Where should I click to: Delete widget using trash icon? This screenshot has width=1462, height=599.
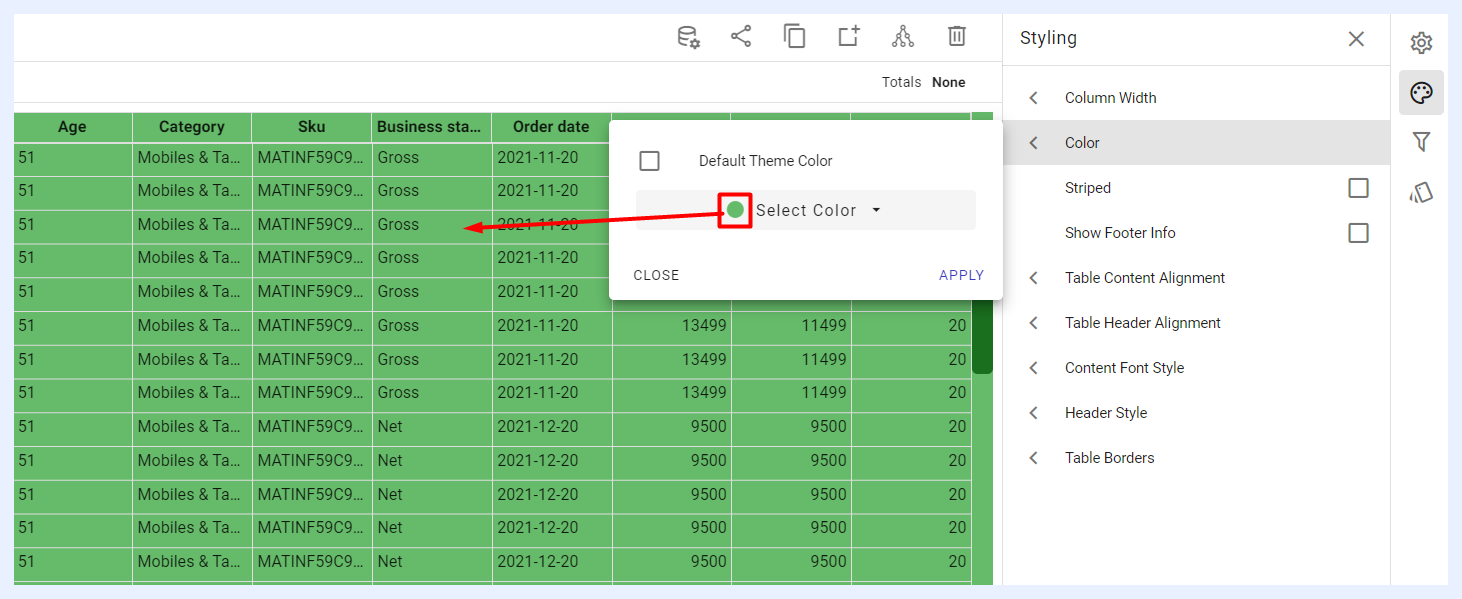pos(957,37)
